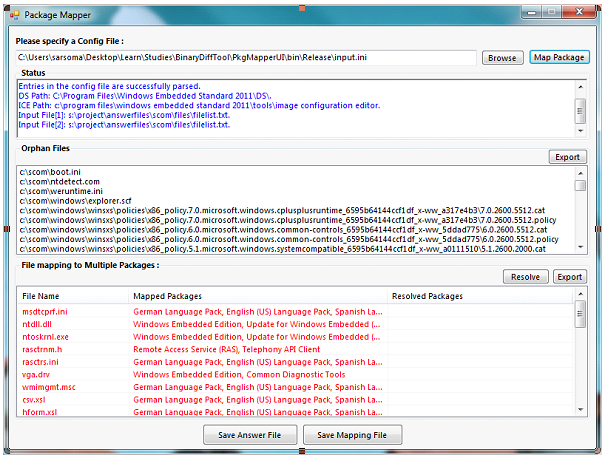The width and height of the screenshot is (604, 457).
Task: Click the Package Mapper title bar icon
Action: (15, 15)
